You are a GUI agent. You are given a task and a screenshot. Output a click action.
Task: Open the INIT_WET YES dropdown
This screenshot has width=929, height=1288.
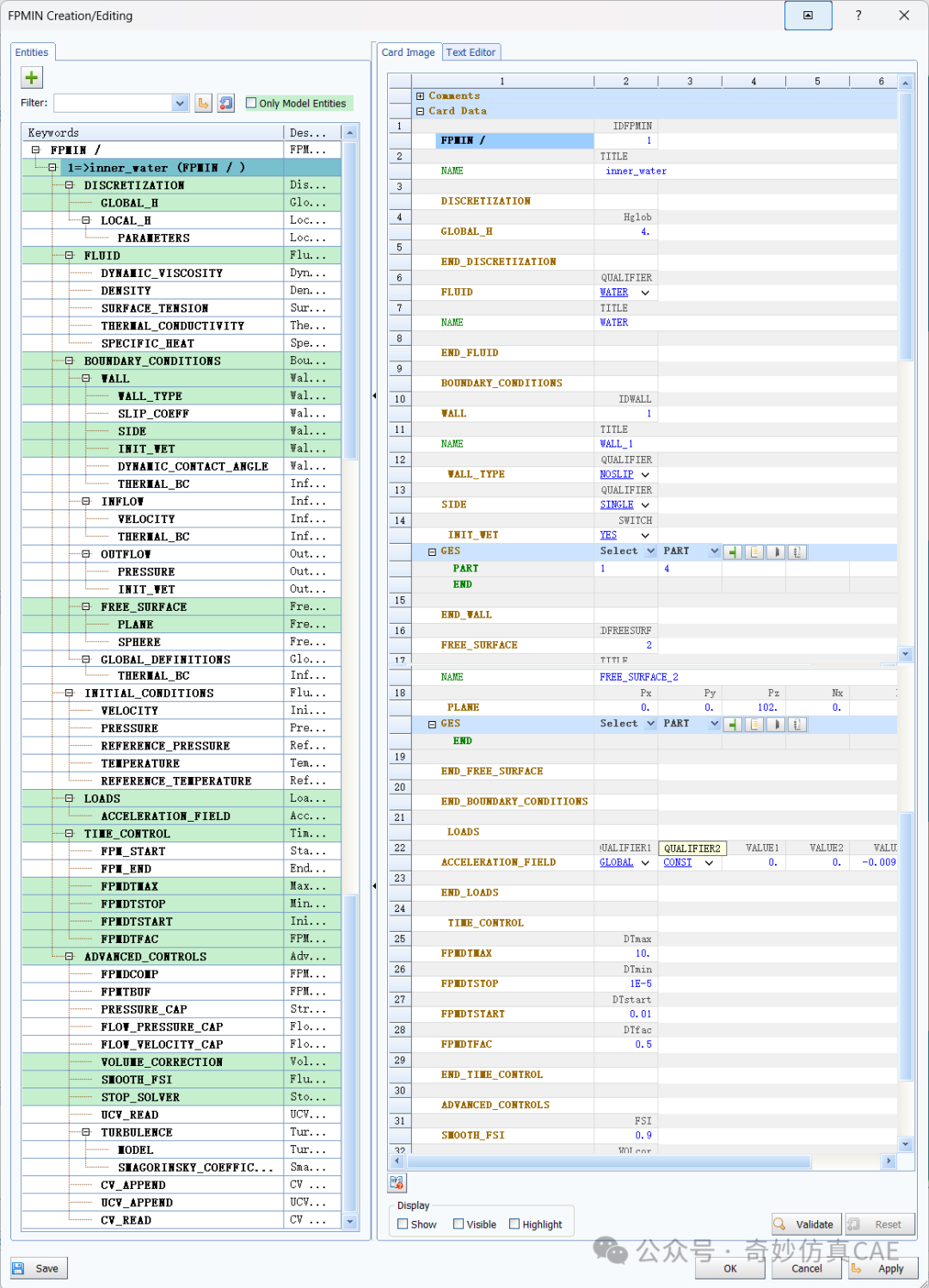(x=645, y=536)
